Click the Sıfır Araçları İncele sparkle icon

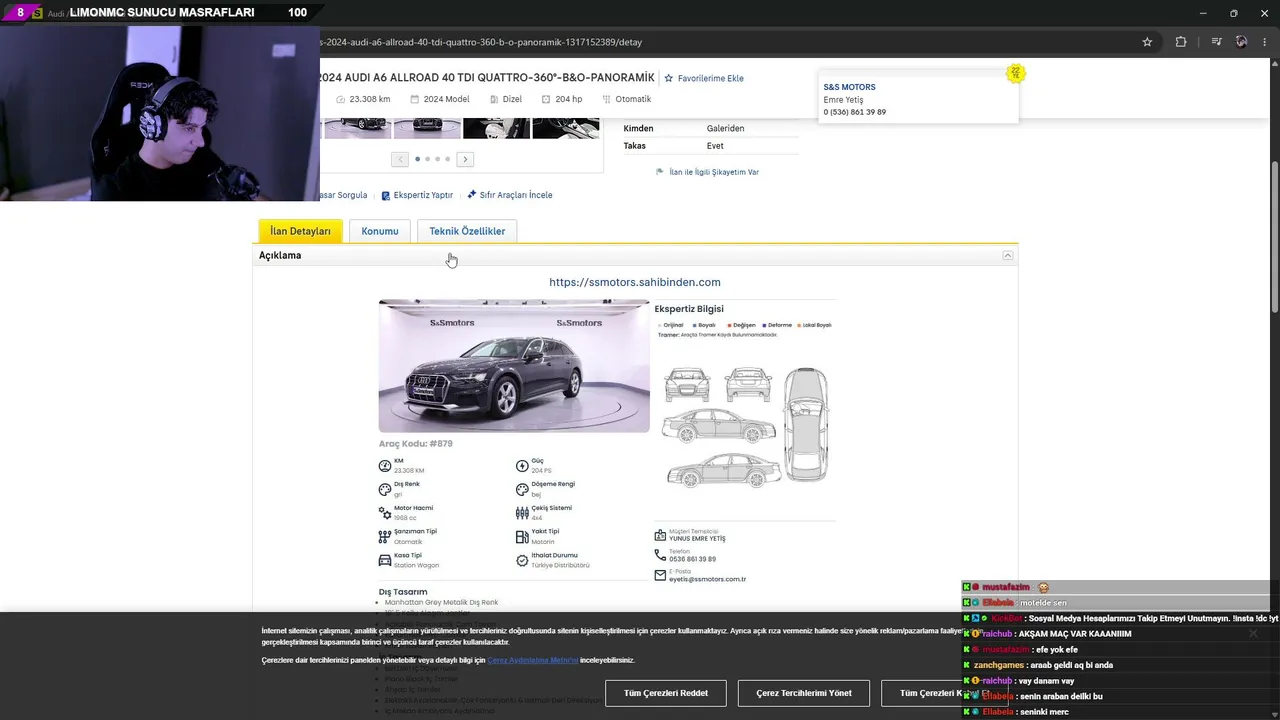click(x=472, y=194)
